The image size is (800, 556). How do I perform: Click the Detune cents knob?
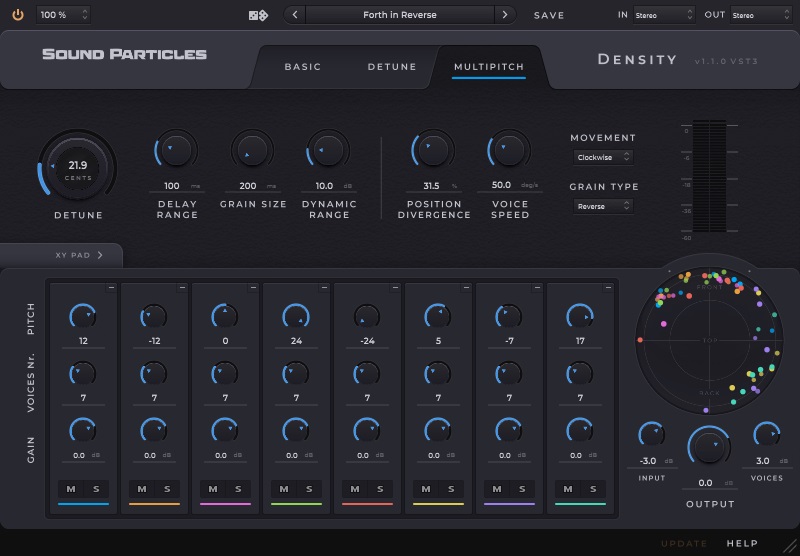77,168
